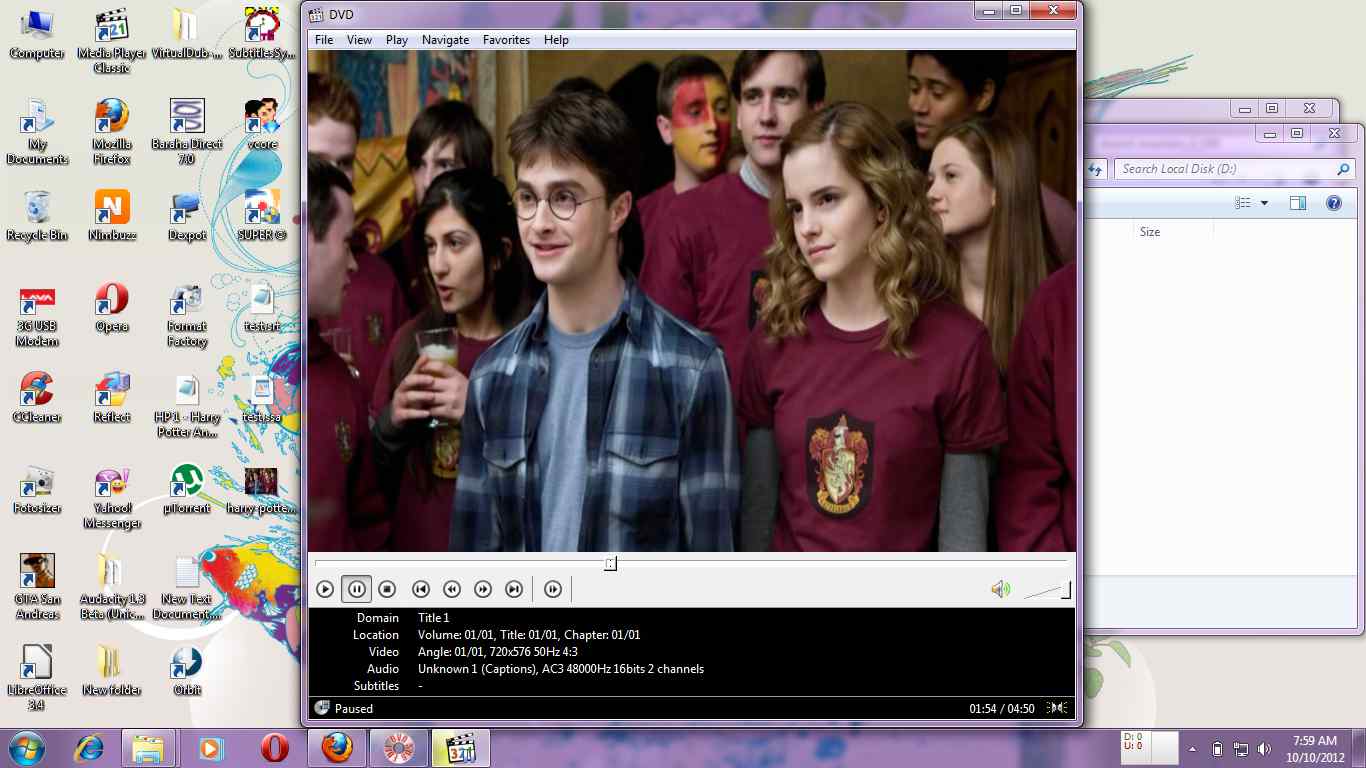Select the Opera desktop shortcut

pos(112,308)
